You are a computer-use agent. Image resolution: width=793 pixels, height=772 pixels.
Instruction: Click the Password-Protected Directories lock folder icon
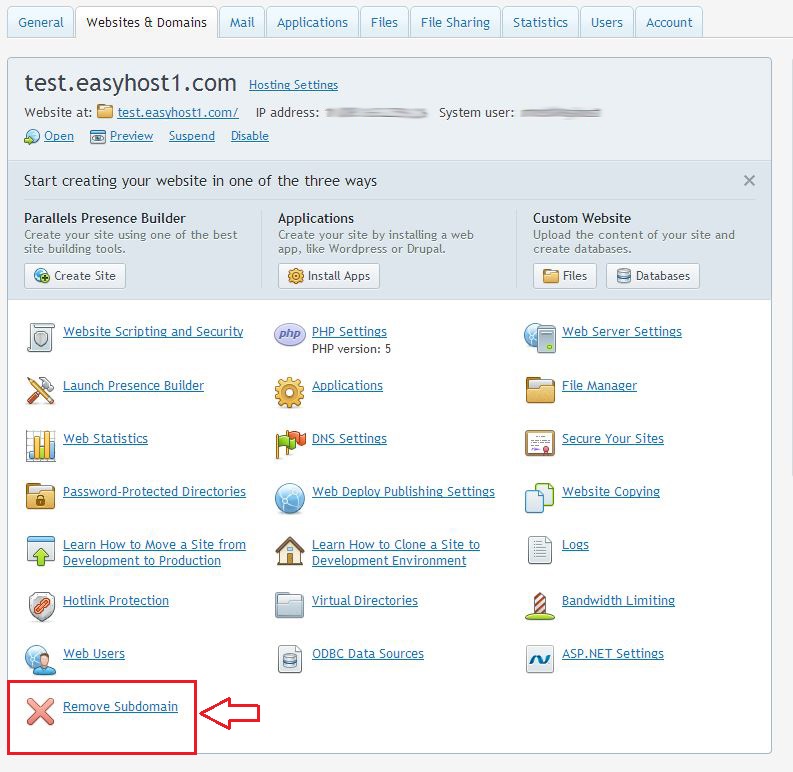pyautogui.click(x=40, y=496)
